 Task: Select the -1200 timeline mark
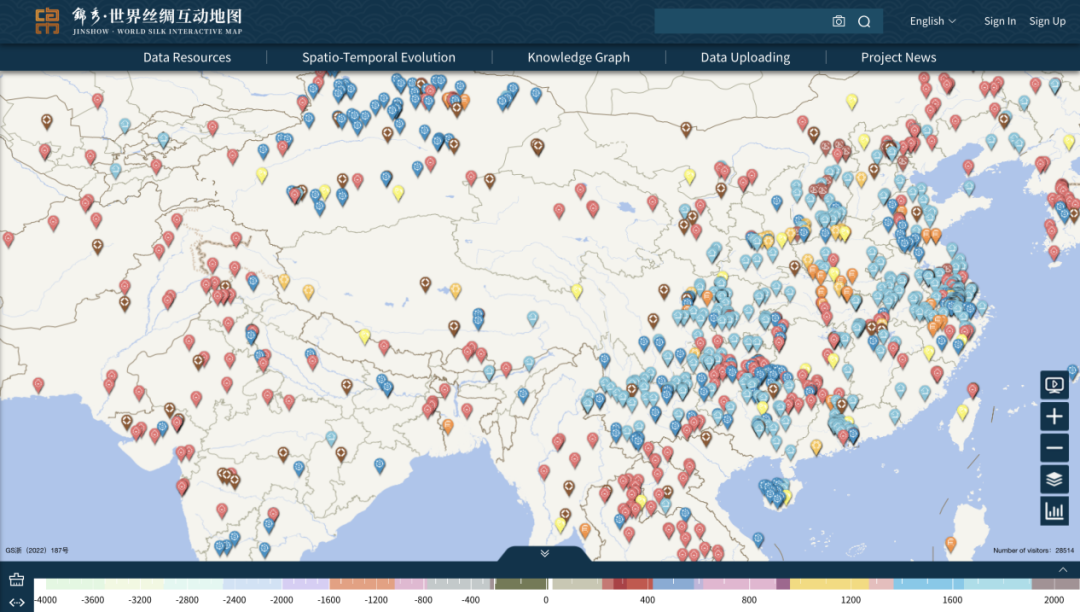[375, 600]
